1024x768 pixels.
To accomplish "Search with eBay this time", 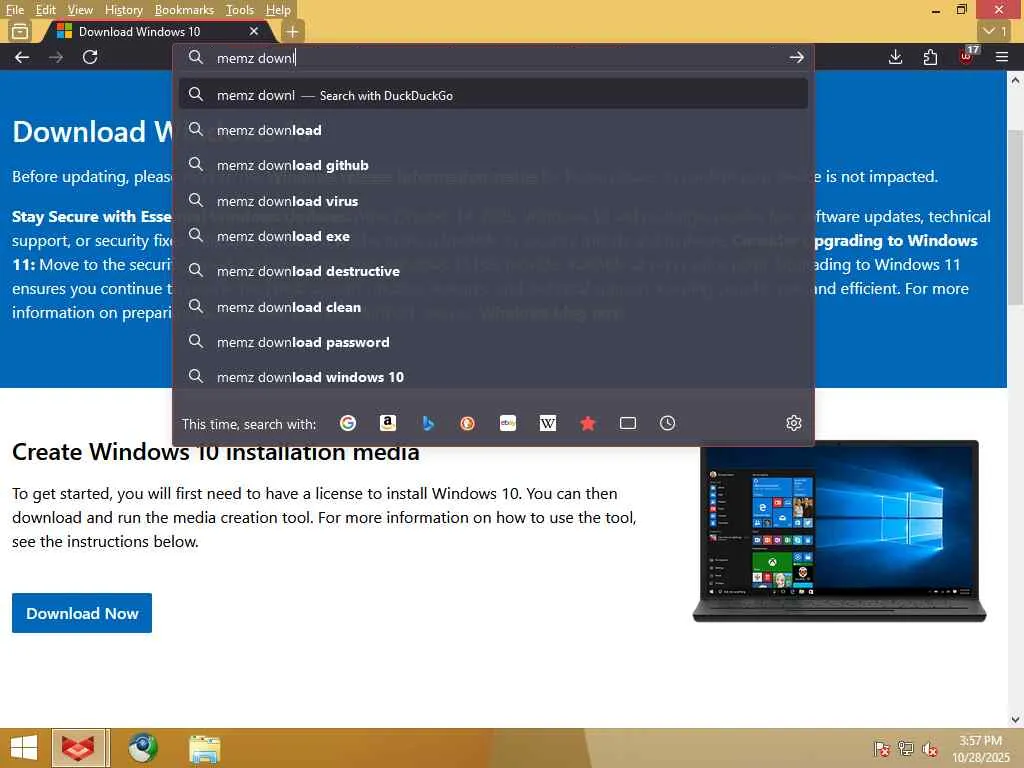I will 507,423.
